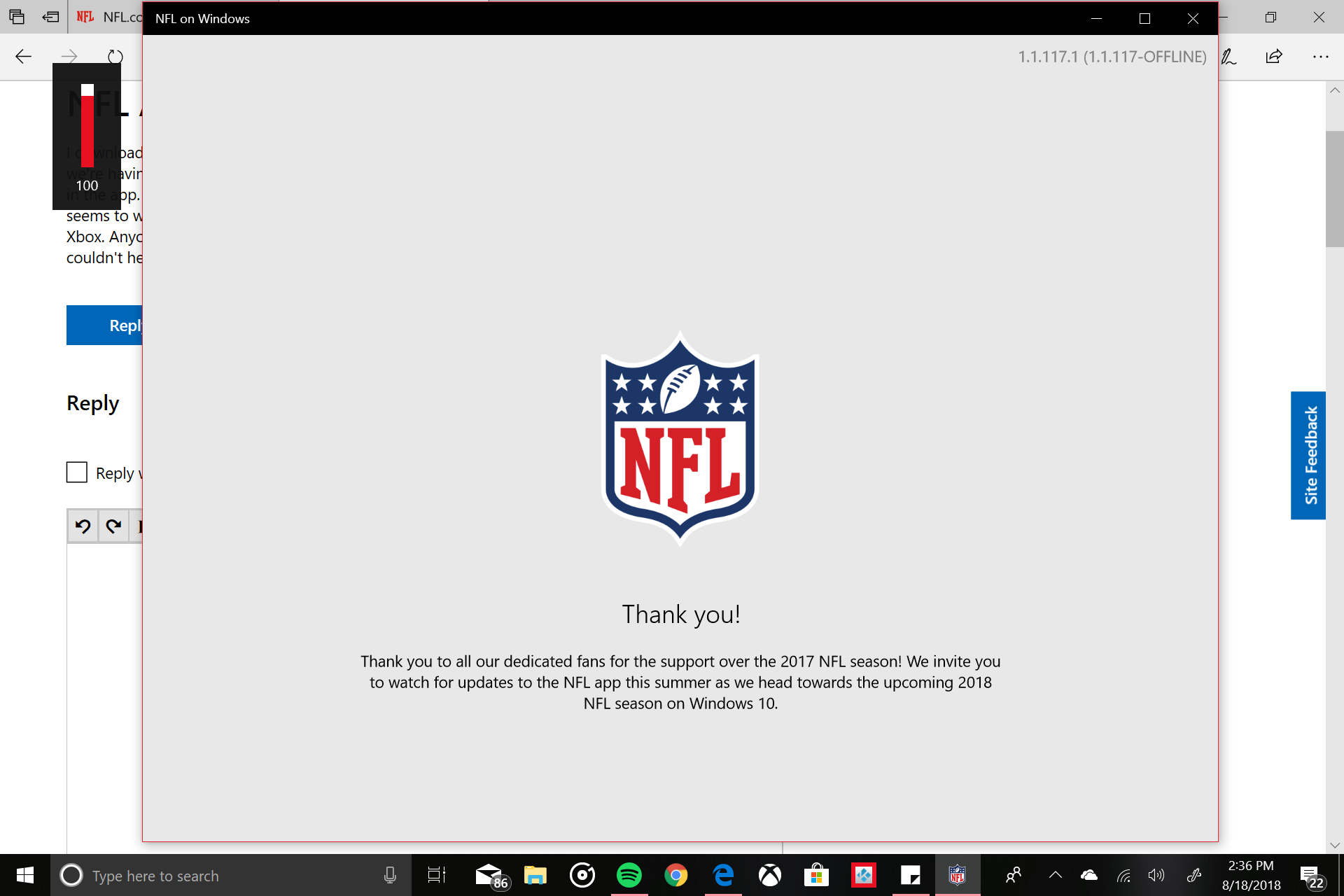Close the NFL on Windows window
This screenshot has height=896, width=1344.
coord(1193,19)
